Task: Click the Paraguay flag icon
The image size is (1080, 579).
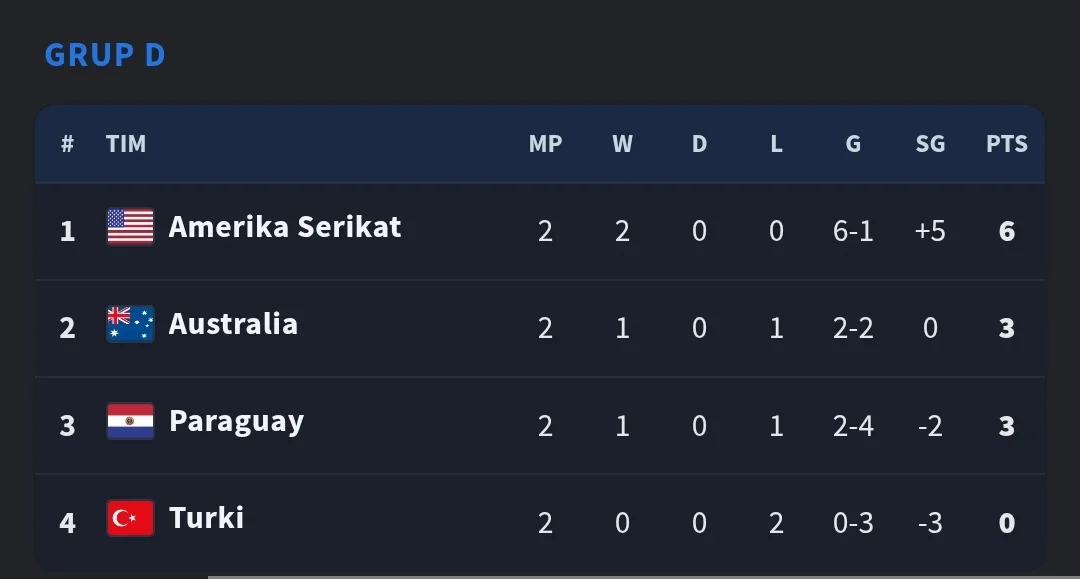Action: tap(130, 421)
